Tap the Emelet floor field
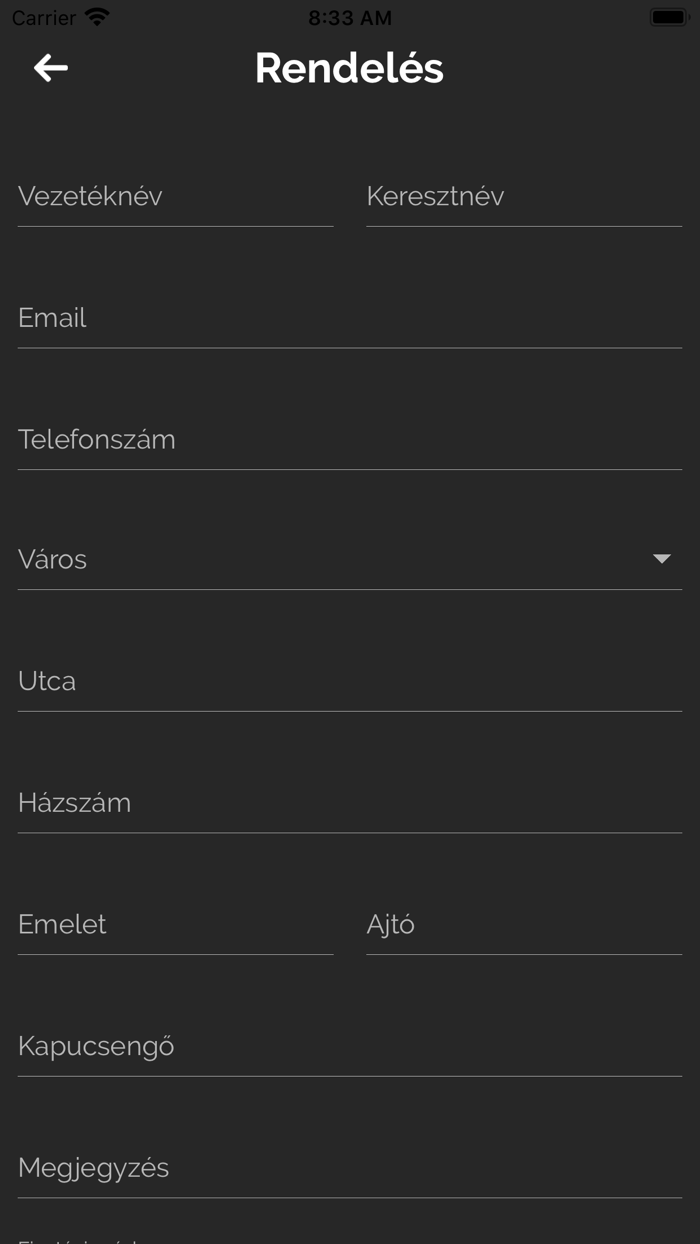Screen dimensions: 700x1244 175,925
